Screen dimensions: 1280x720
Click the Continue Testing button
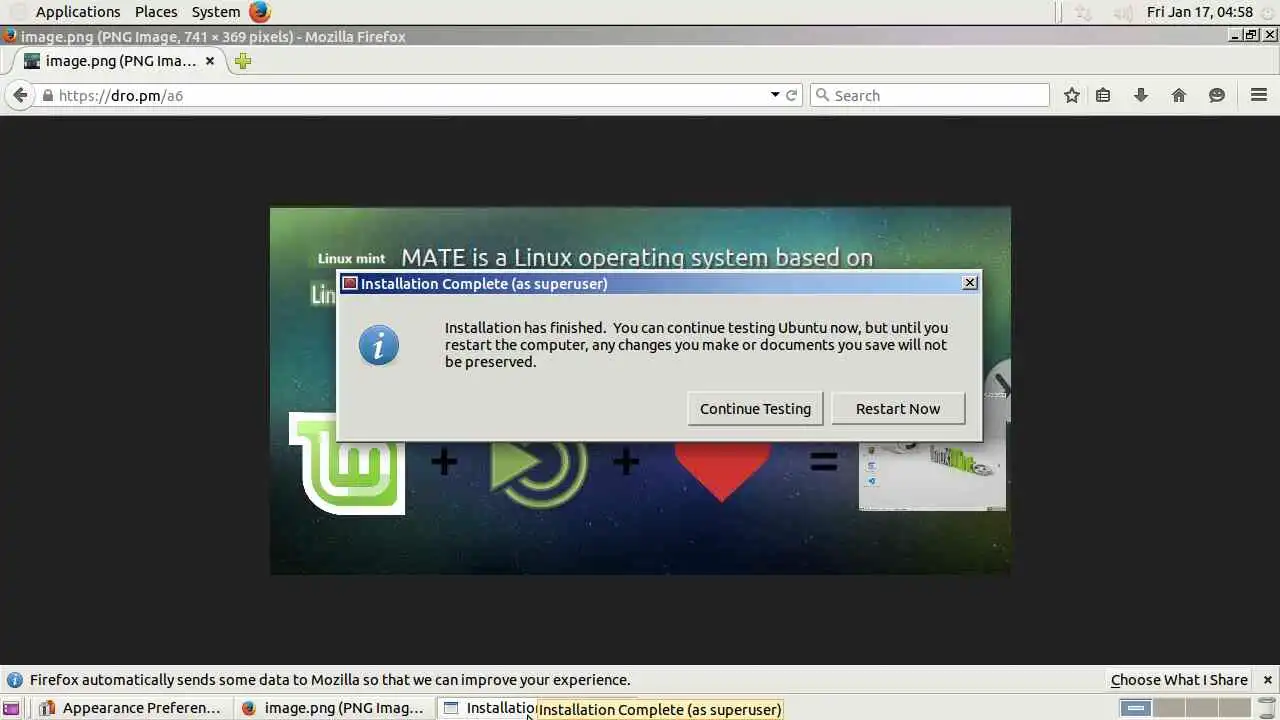pyautogui.click(x=755, y=408)
